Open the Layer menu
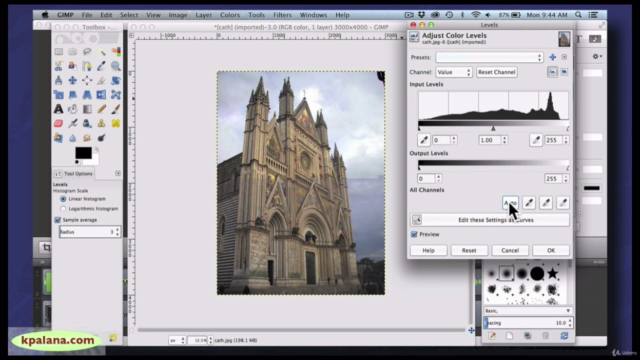The width and height of the screenshot is (640, 360). point(203,15)
